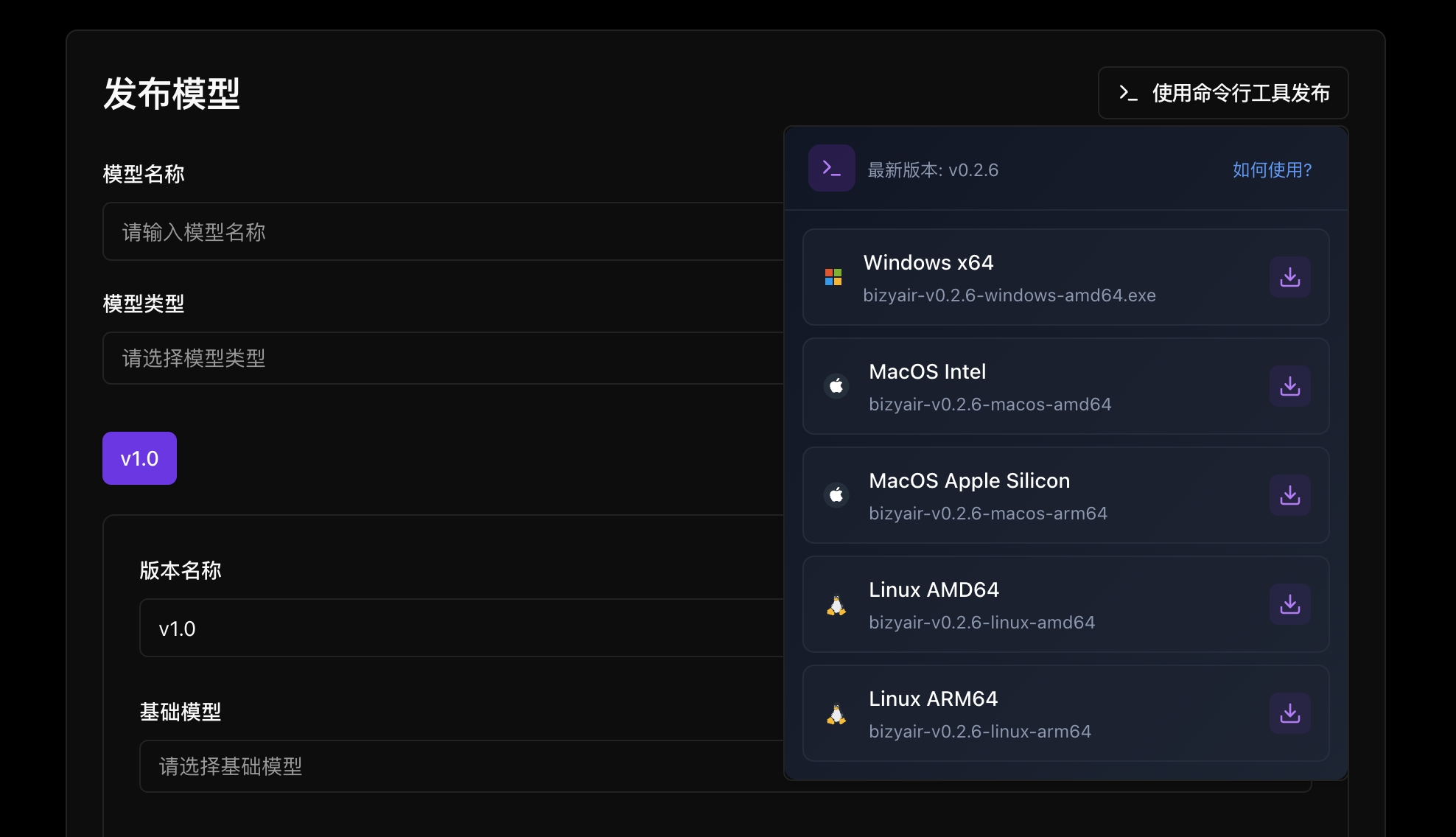Download the Linux AMD64 package

pos(1289,604)
